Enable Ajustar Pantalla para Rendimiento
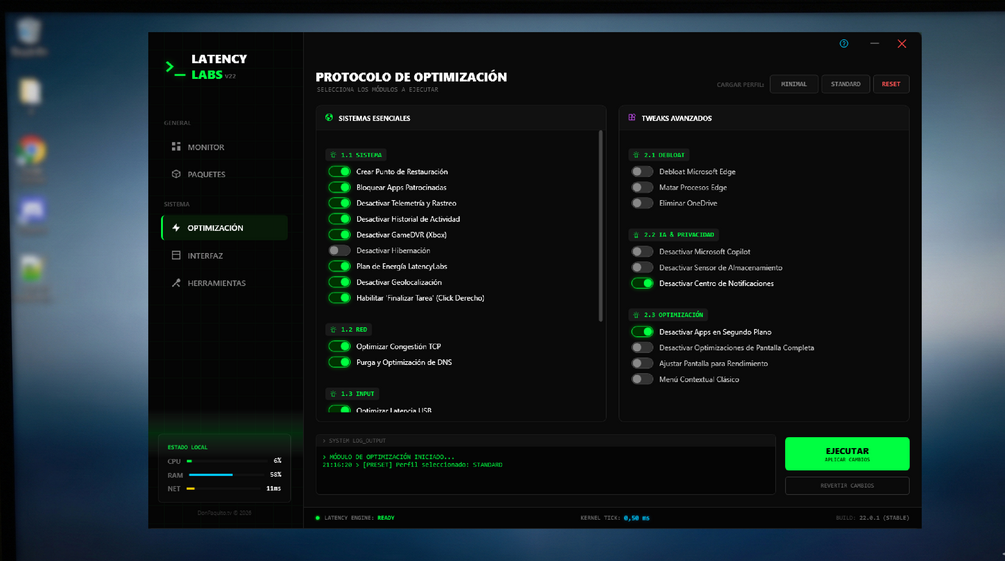The width and height of the screenshot is (1005, 561). 642,364
